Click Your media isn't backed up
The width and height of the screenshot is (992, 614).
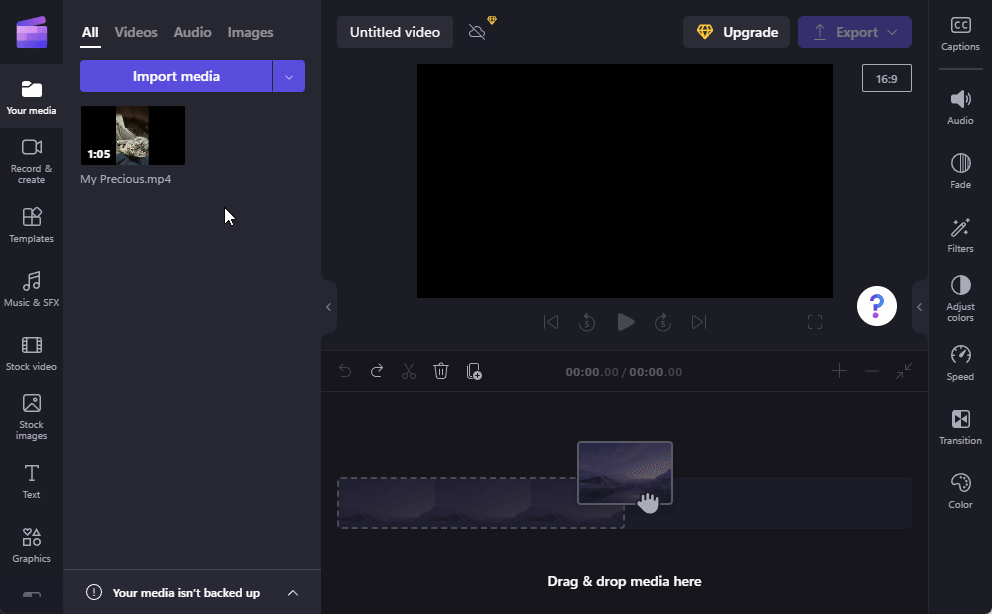[x=186, y=592]
